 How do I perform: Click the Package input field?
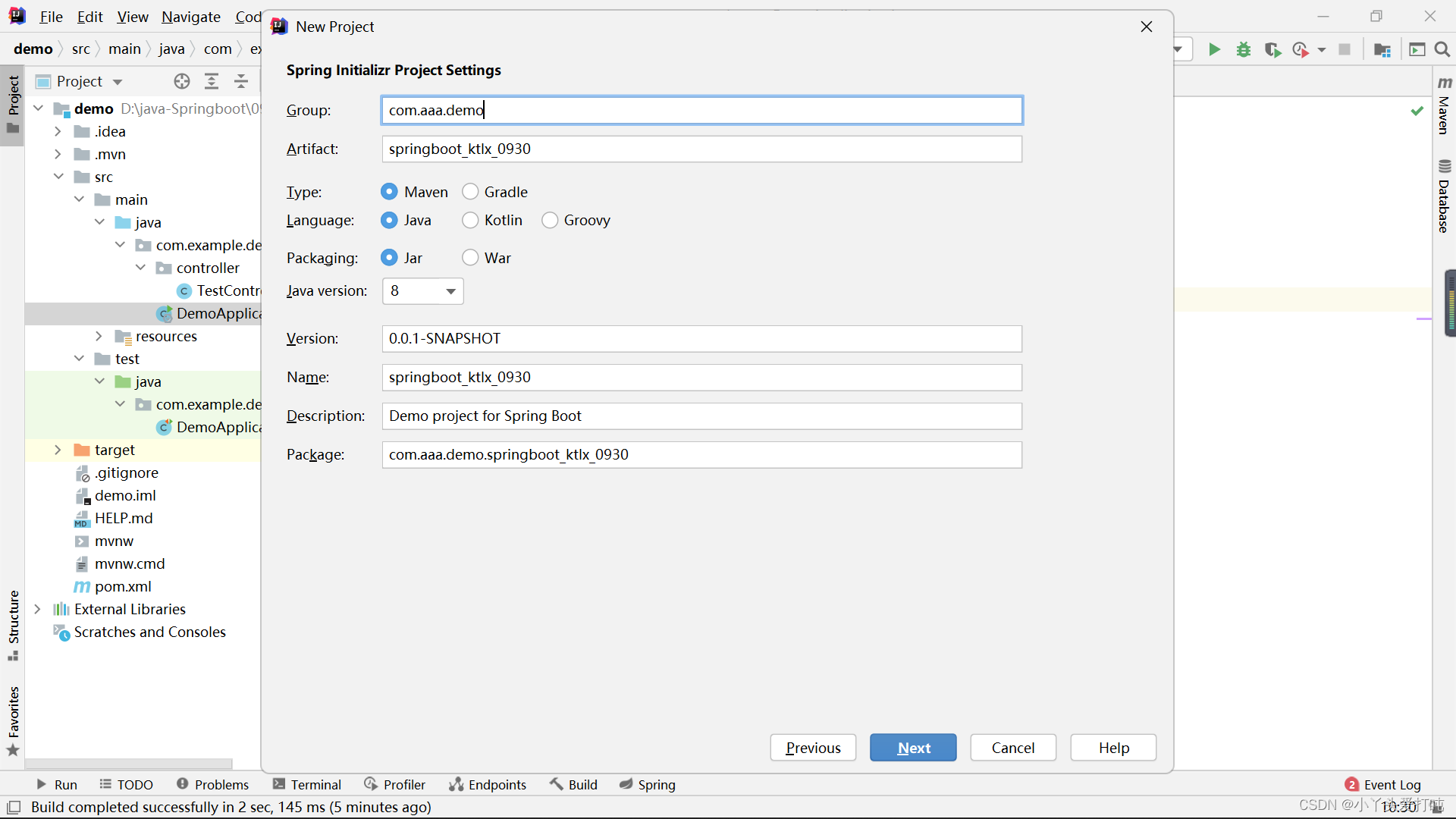(702, 454)
